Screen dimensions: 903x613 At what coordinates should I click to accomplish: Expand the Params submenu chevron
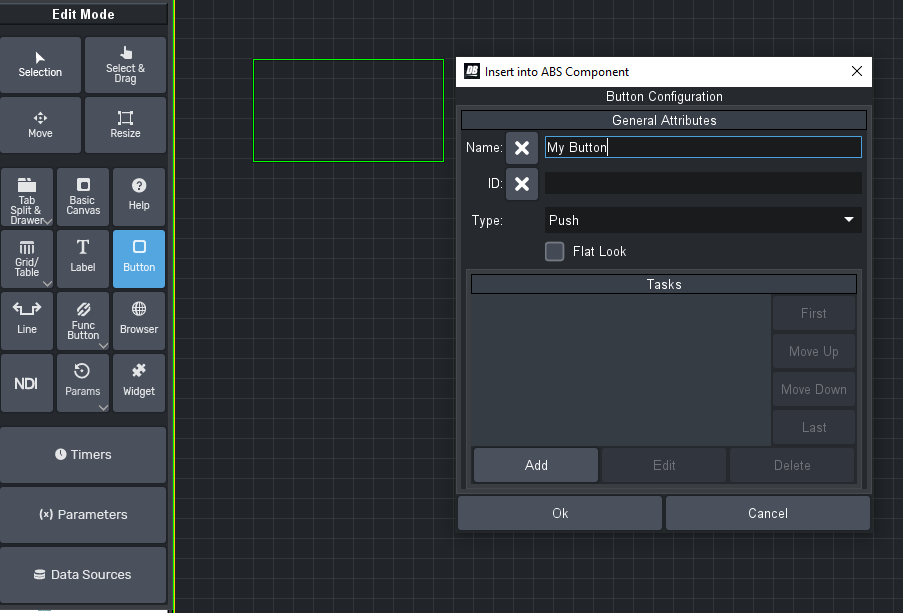[104, 408]
